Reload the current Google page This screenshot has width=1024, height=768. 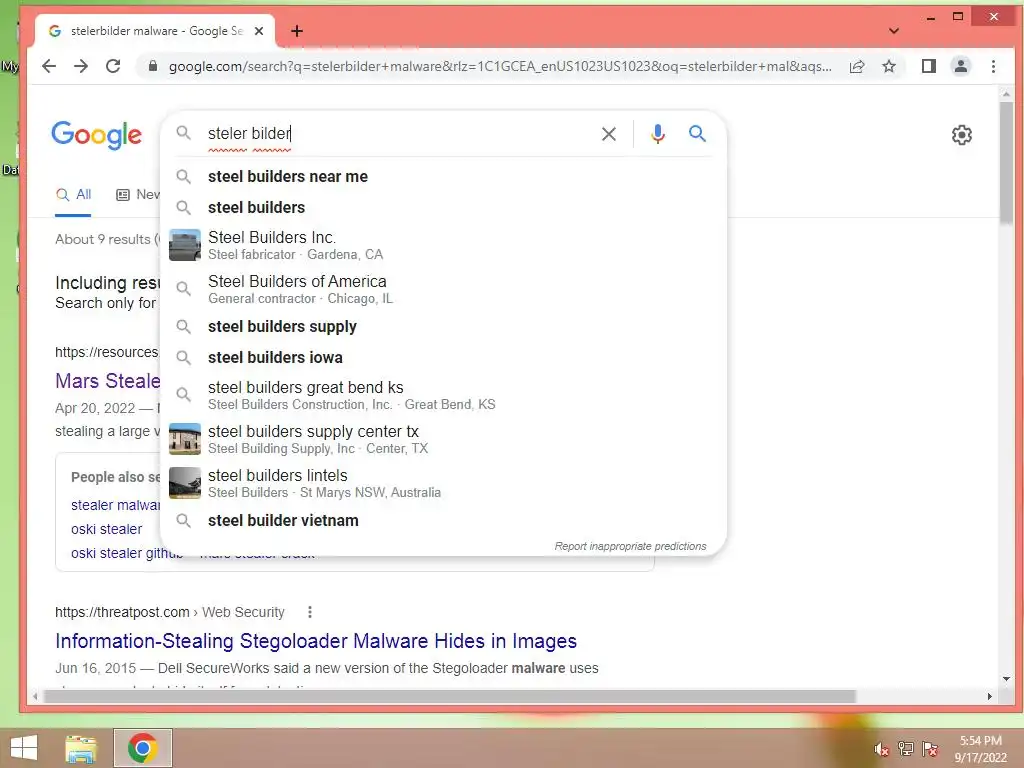pyautogui.click(x=113, y=66)
